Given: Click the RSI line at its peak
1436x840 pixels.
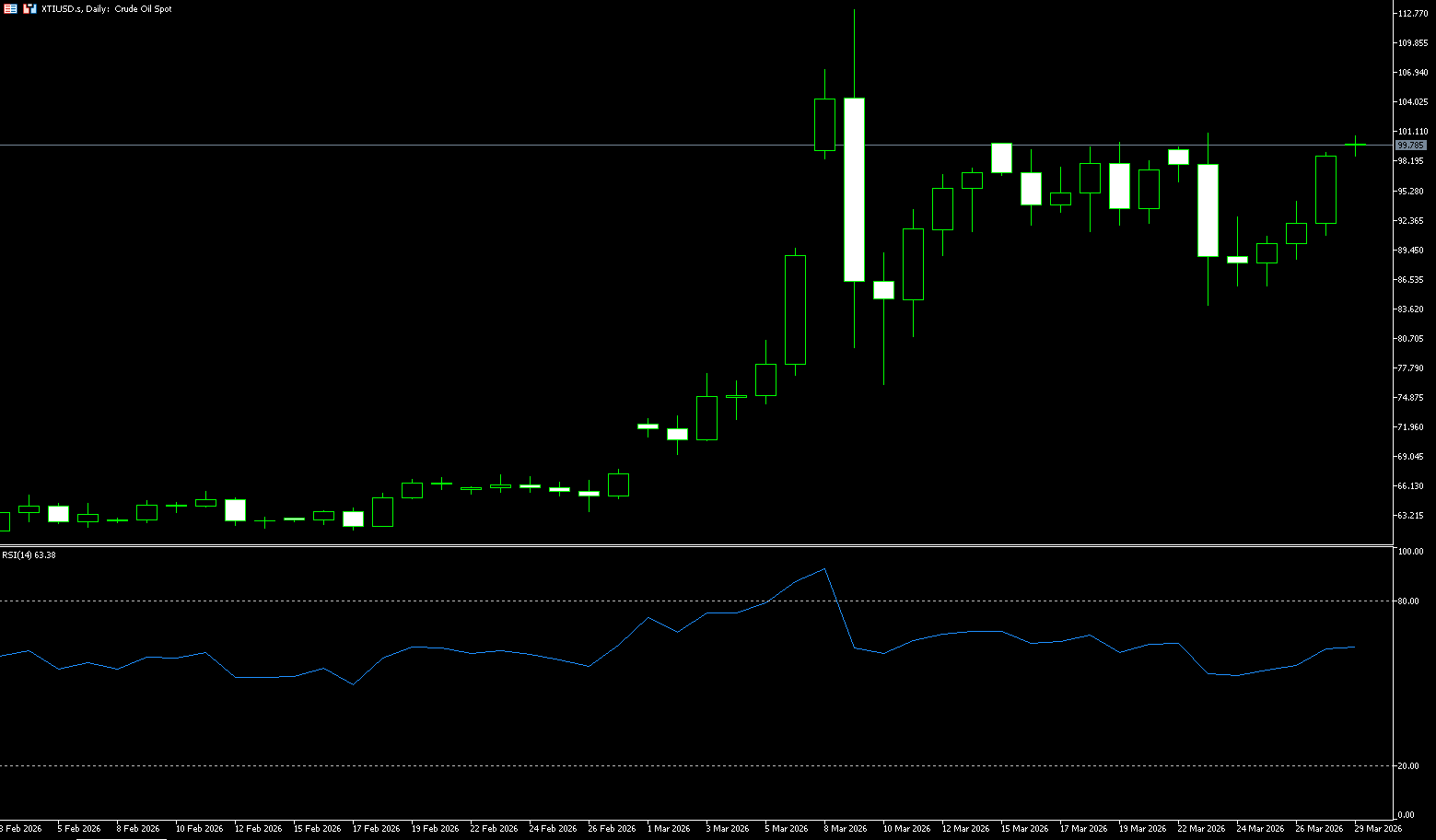Looking at the screenshot, I should coord(824,569).
